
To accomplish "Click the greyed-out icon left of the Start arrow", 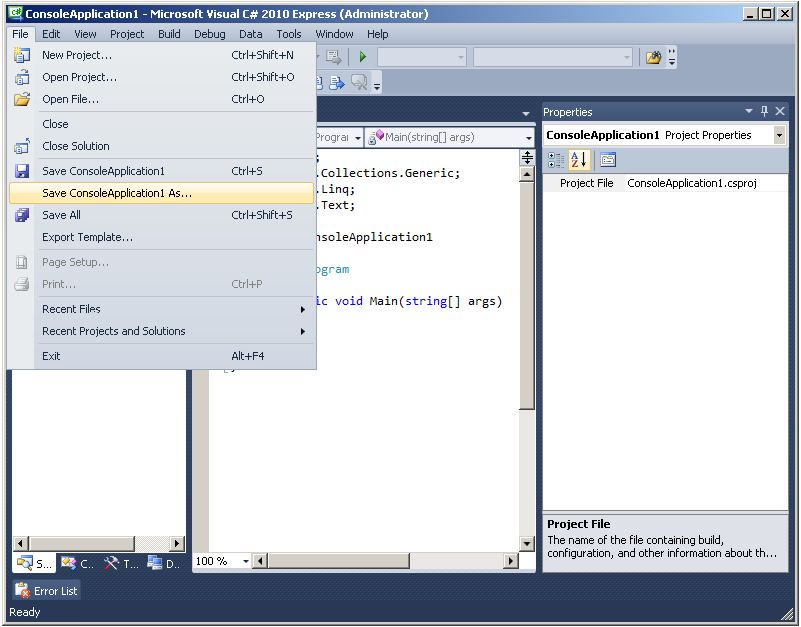I will coord(334,57).
